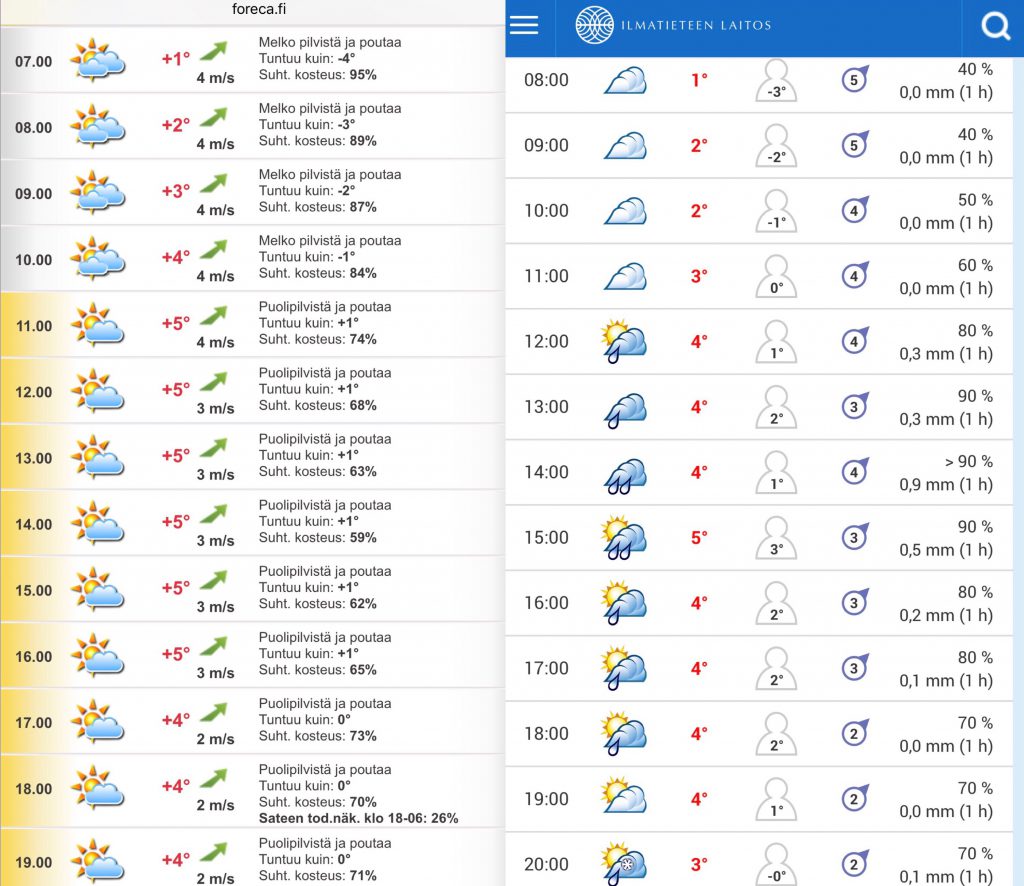Click the Ilmatieteen Laitos header text
The height and width of the screenshot is (886, 1024).
pyautogui.click(x=696, y=25)
